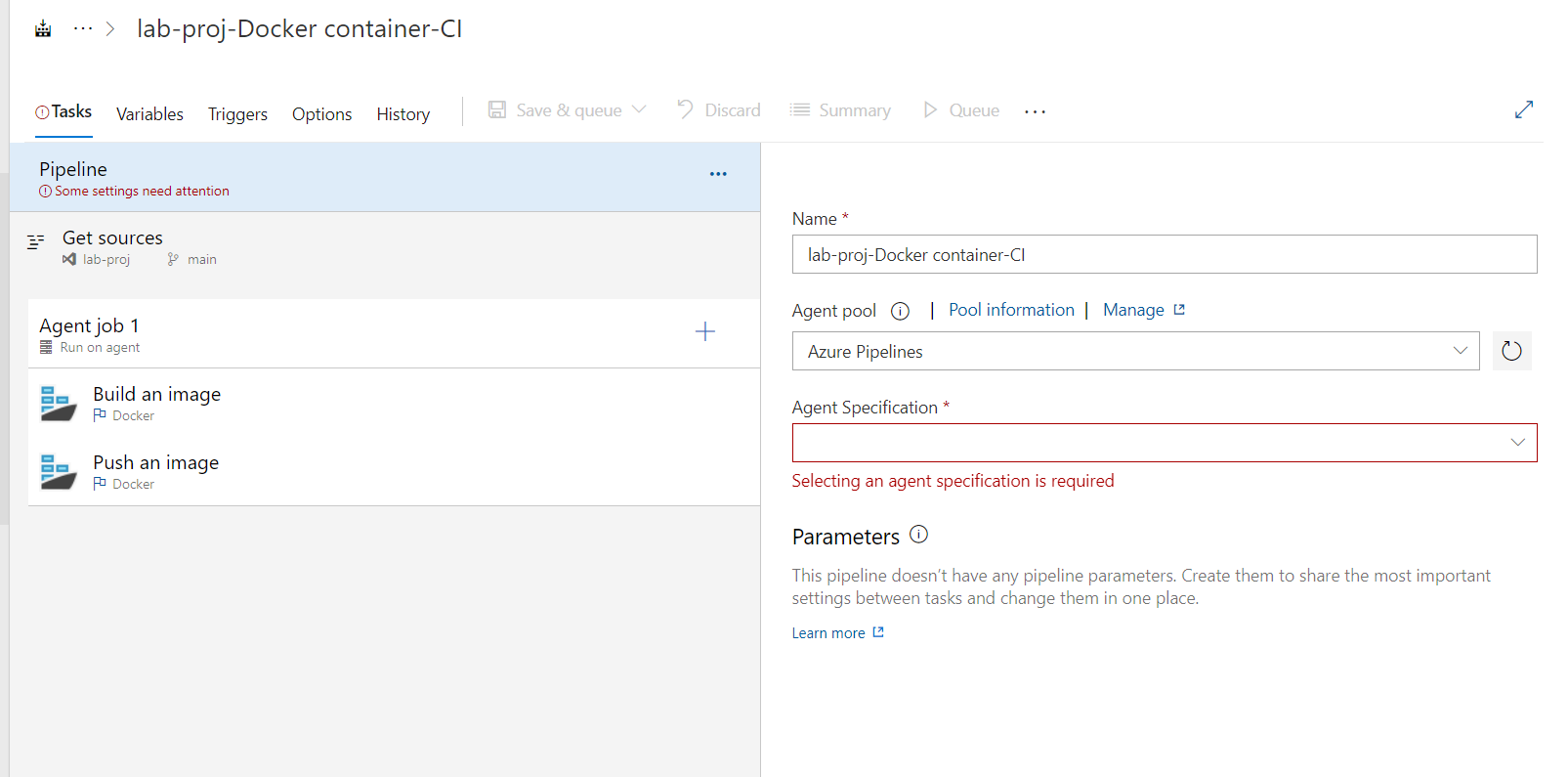
Task: Click the Tasks tab warning icon
Action: (42, 112)
